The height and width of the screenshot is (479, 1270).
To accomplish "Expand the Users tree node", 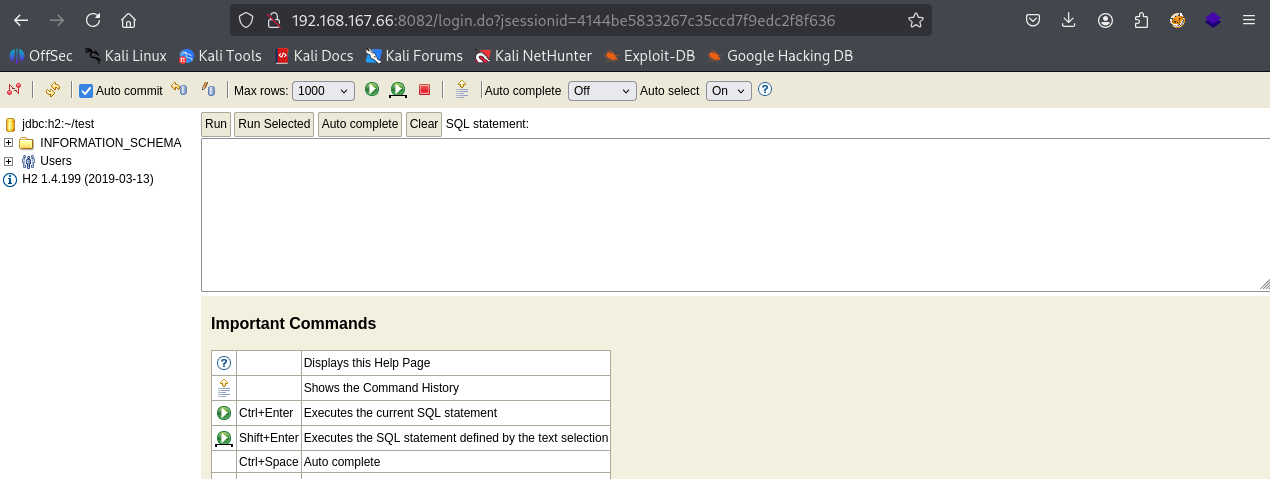I will click(x=9, y=161).
